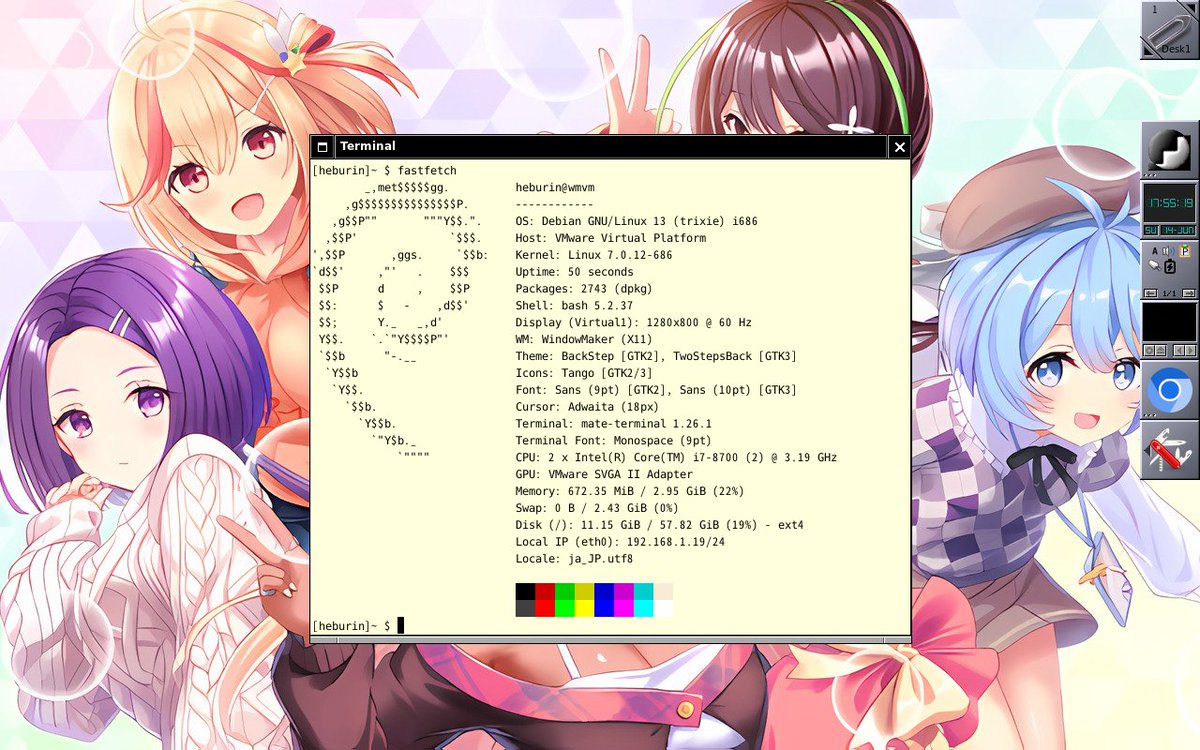The height and width of the screenshot is (750, 1200).
Task: Click the previous-track button under the black dockapp display
Action: pos(1178,350)
